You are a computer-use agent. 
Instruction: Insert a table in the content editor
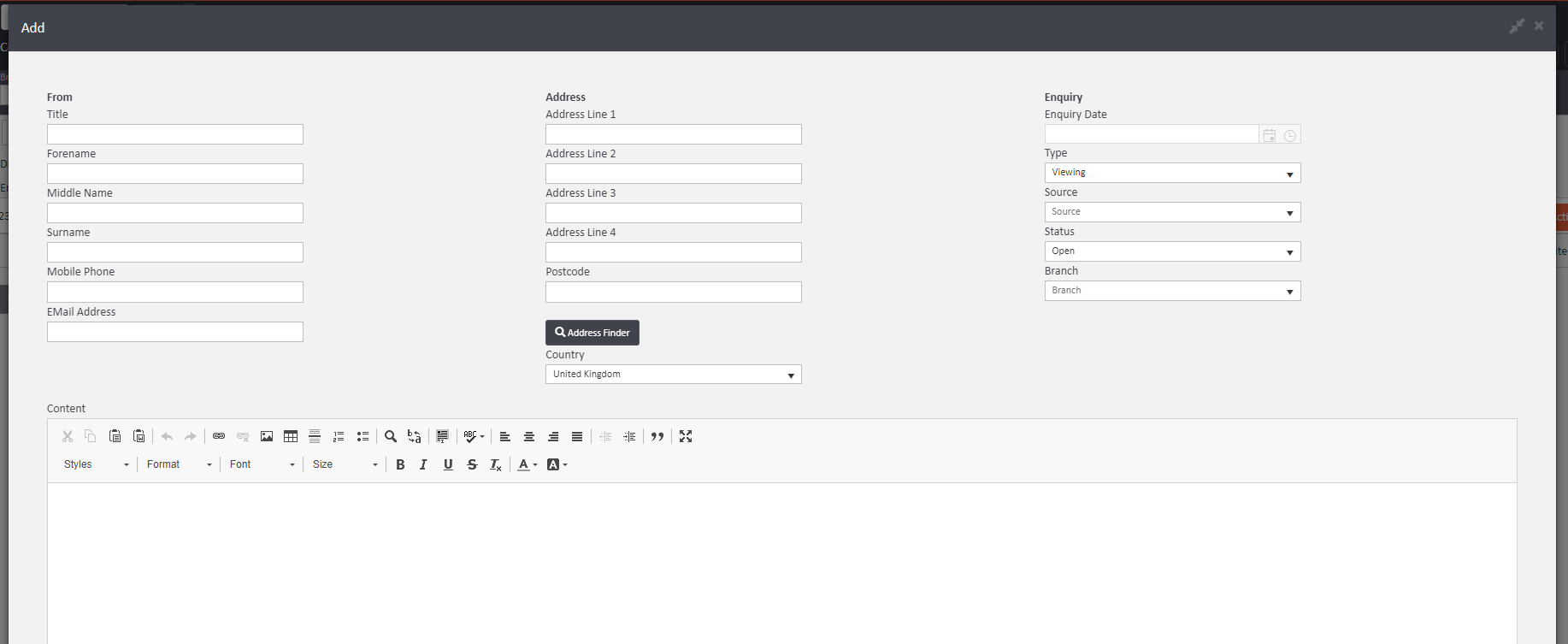pos(291,436)
